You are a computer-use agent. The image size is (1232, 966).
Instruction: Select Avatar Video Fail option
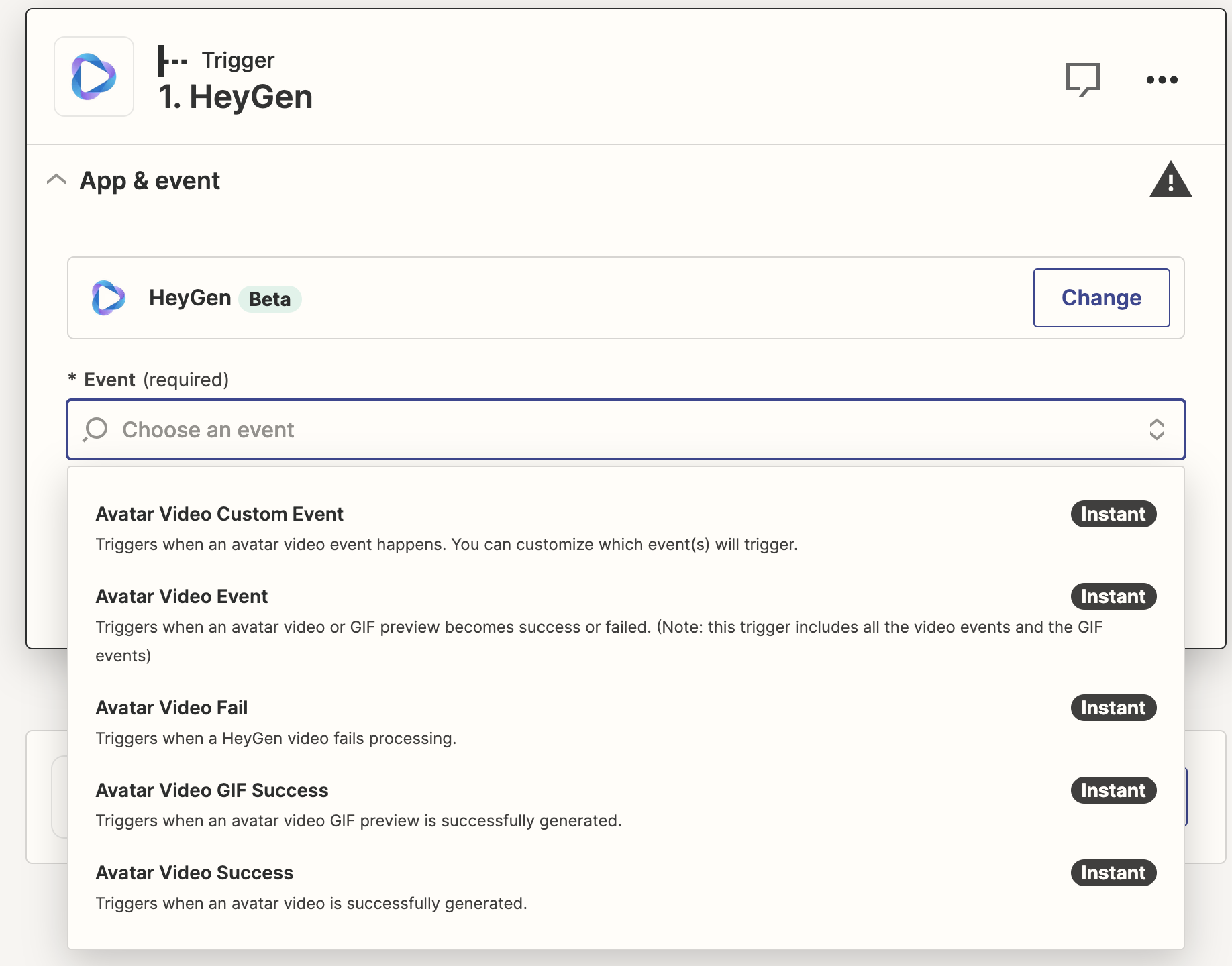[x=625, y=722]
